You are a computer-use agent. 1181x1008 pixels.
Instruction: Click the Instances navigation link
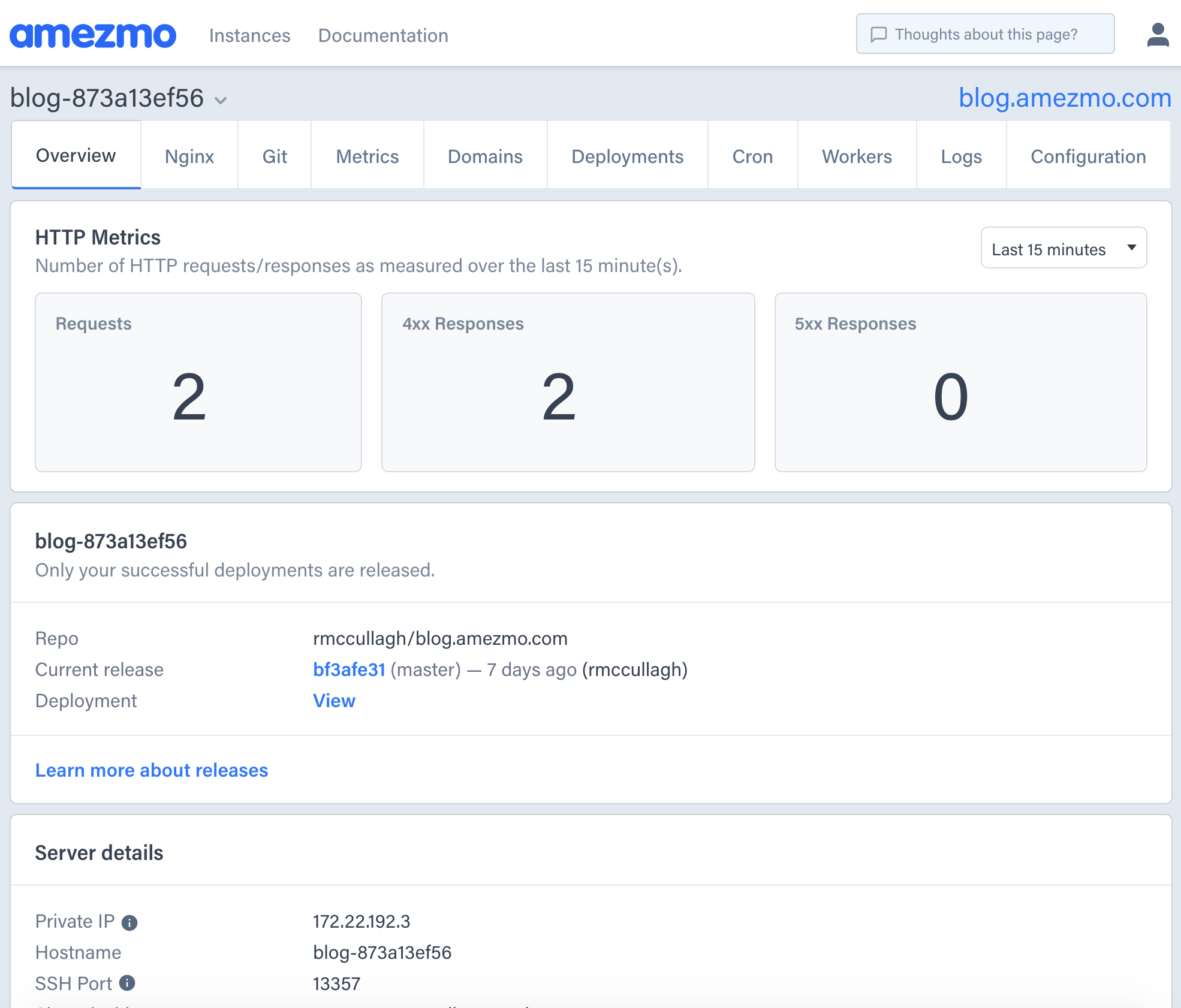point(249,35)
